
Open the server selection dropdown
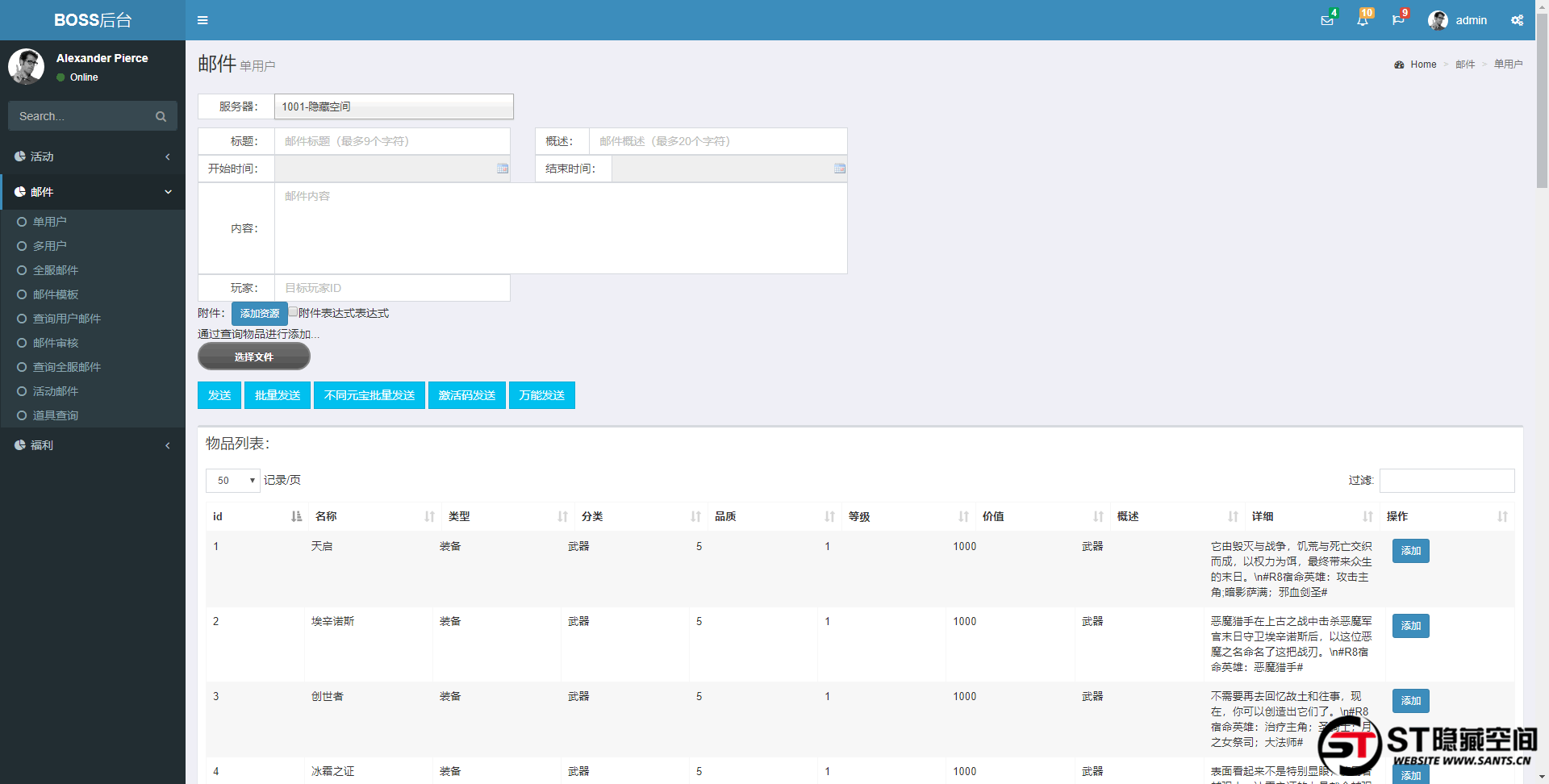click(394, 106)
